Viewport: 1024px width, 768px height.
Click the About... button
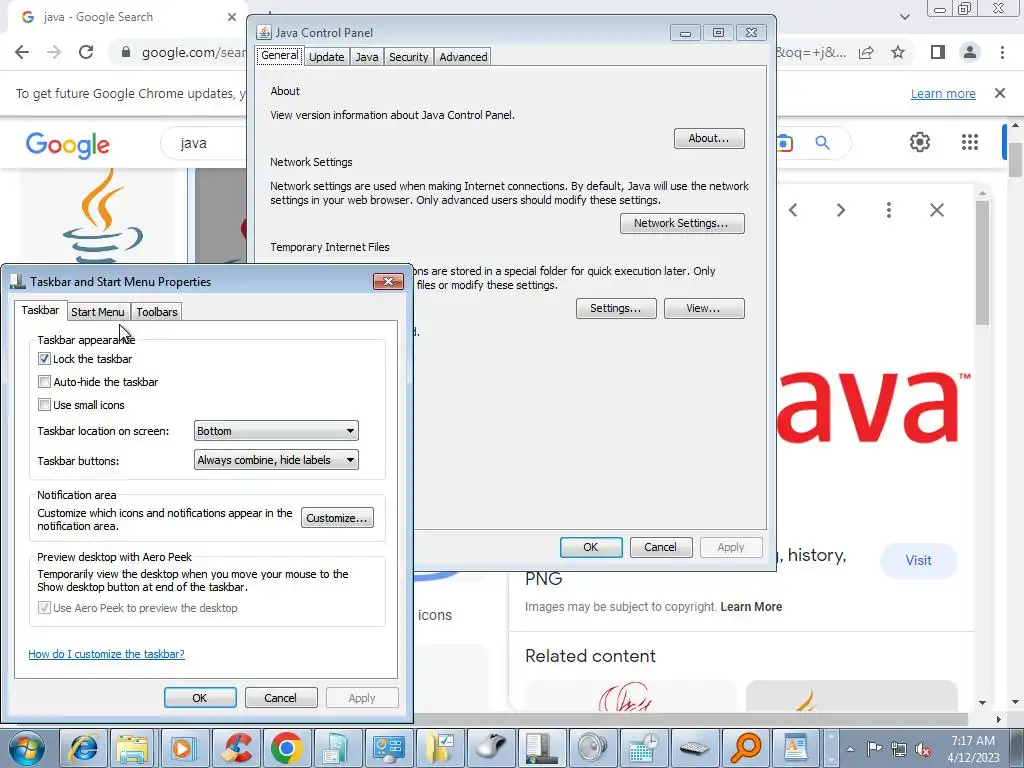(x=709, y=138)
